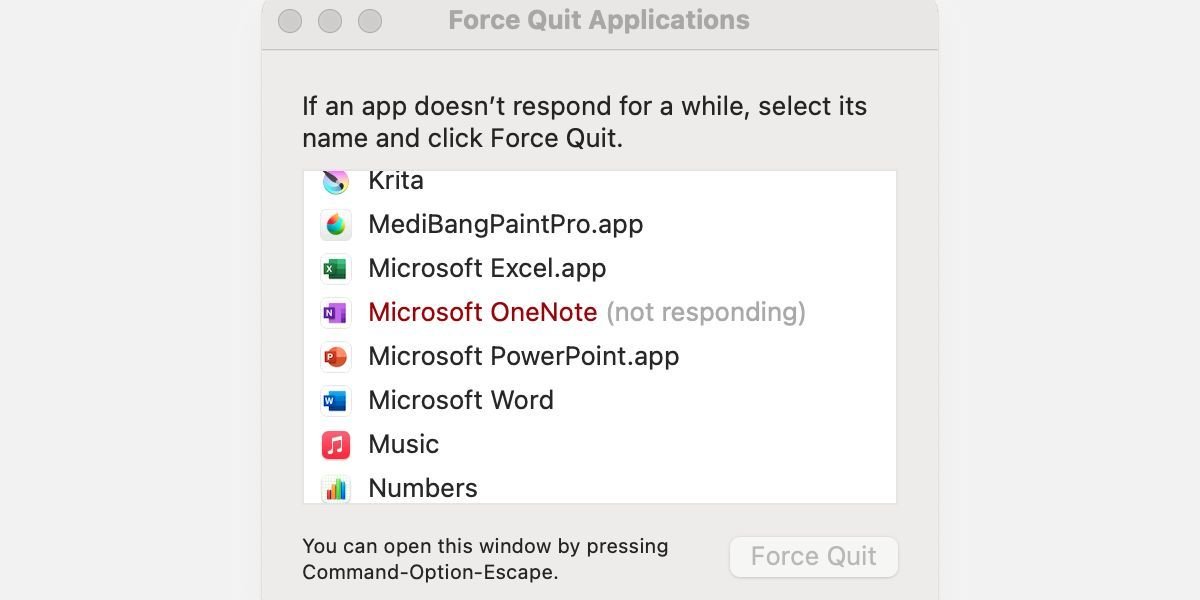Select Microsoft PowerPoint.app entry
This screenshot has width=1200, height=600.
pos(523,357)
